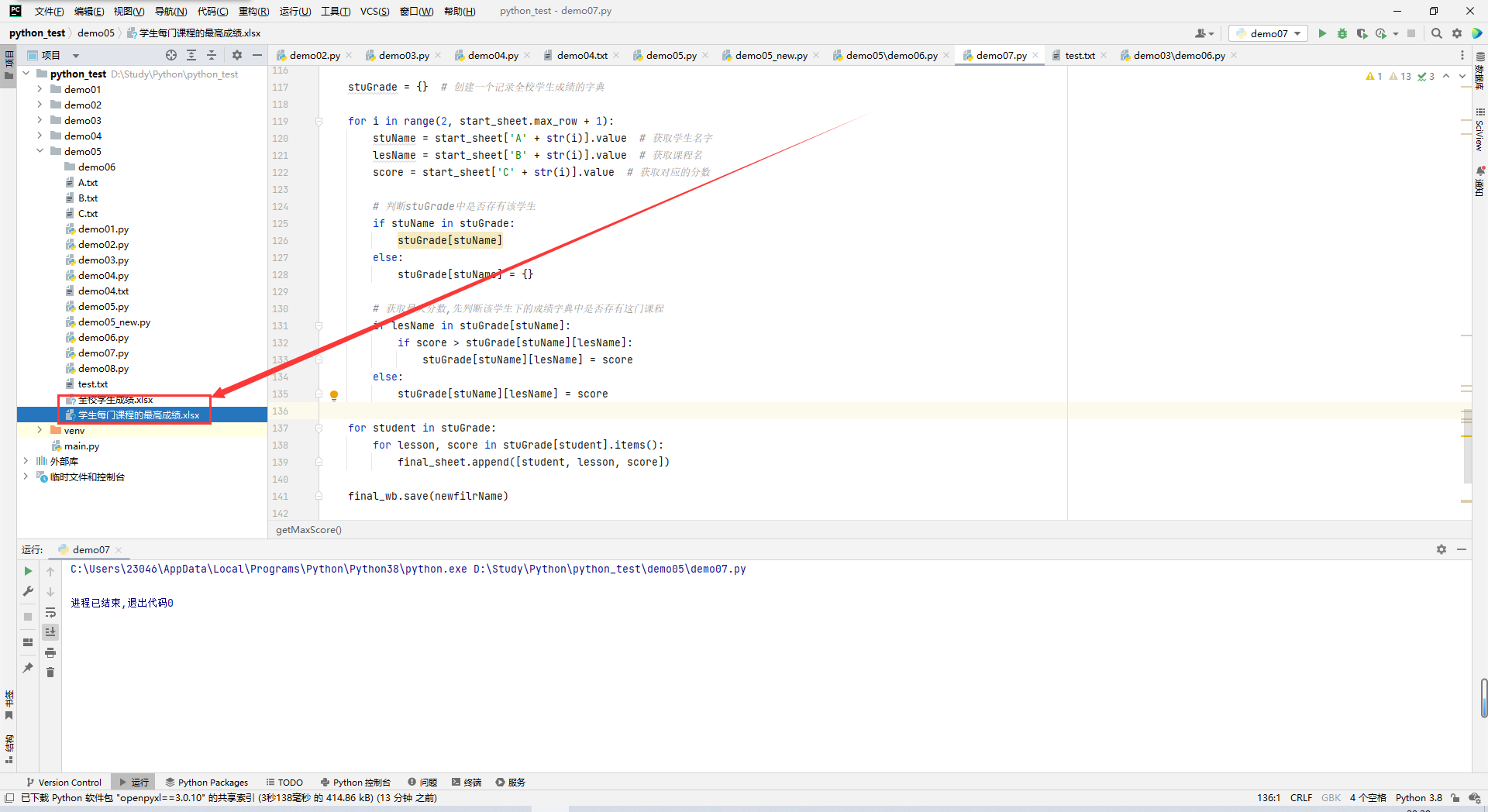Click the run panel's stop square
Viewport: 1488px width, 812px height.
28,617
